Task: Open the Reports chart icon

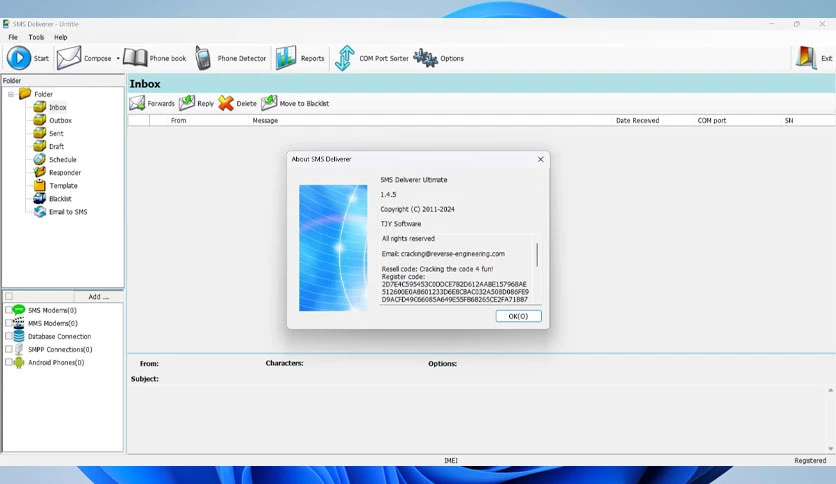Action: pyautogui.click(x=286, y=58)
